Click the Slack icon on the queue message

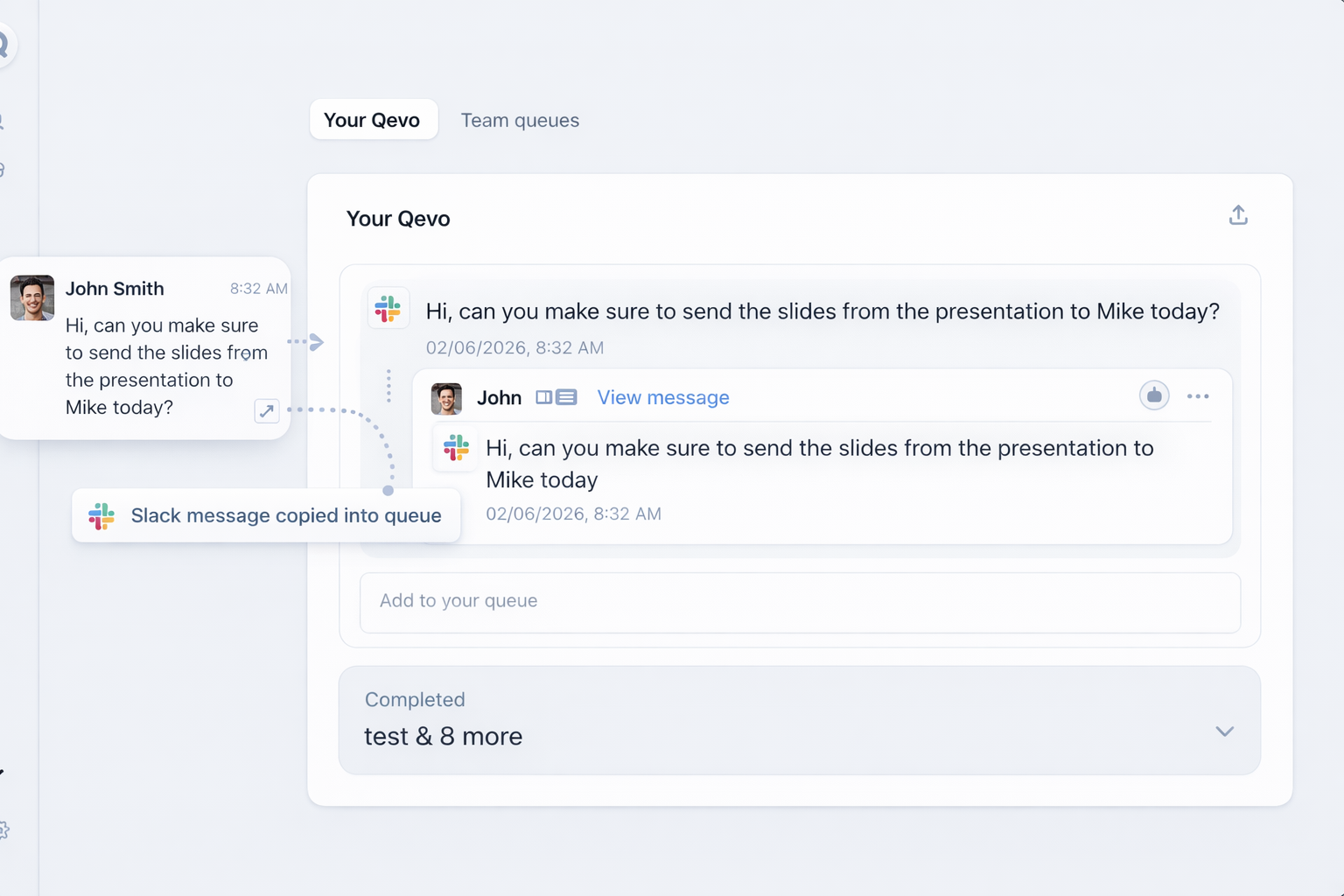(388, 308)
